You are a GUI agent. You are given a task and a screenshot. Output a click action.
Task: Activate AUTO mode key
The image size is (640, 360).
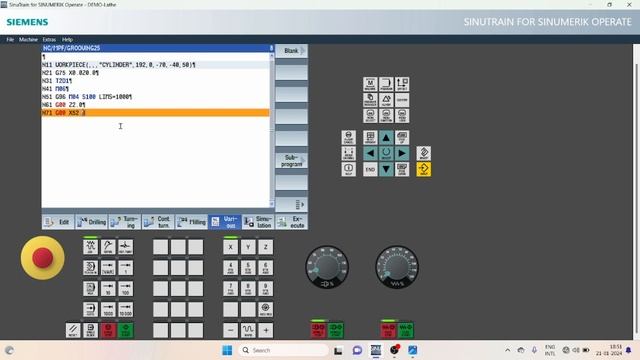tap(90, 309)
